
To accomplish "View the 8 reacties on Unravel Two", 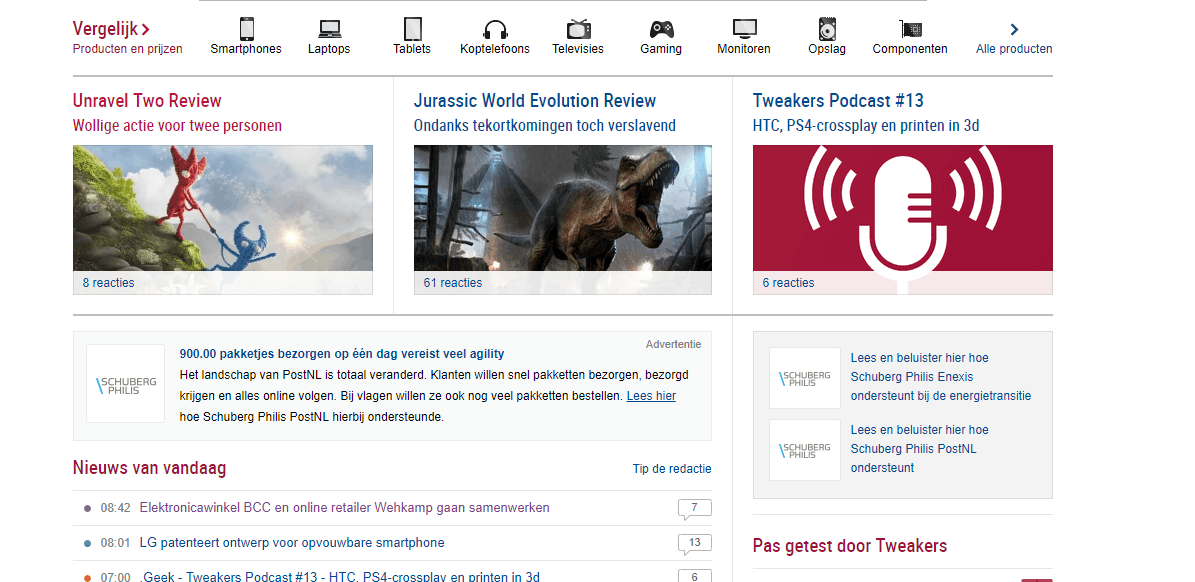I will pyautogui.click(x=108, y=283).
